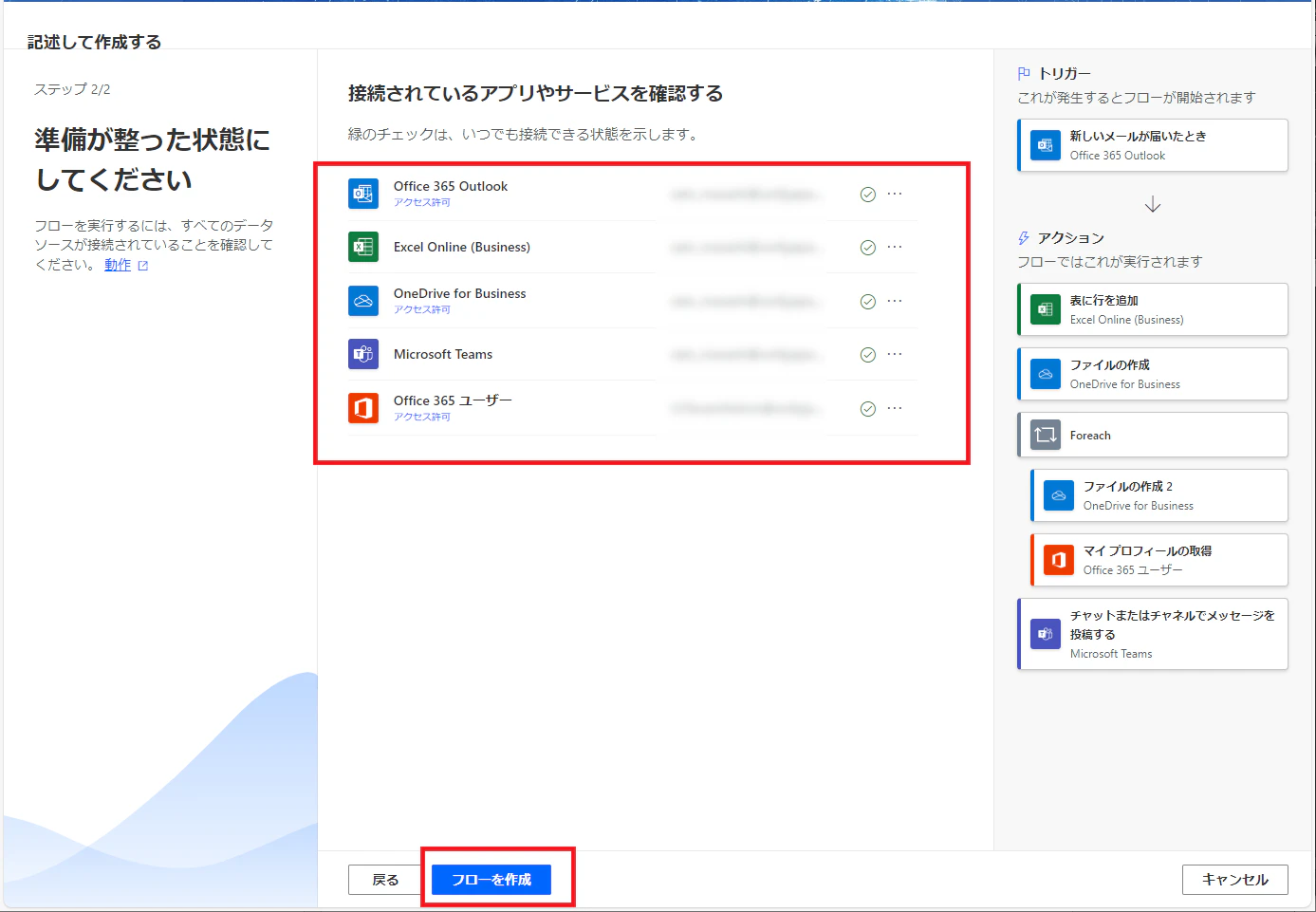Open the 動作 help link
The image size is (1316, 912).
pyautogui.click(x=118, y=265)
